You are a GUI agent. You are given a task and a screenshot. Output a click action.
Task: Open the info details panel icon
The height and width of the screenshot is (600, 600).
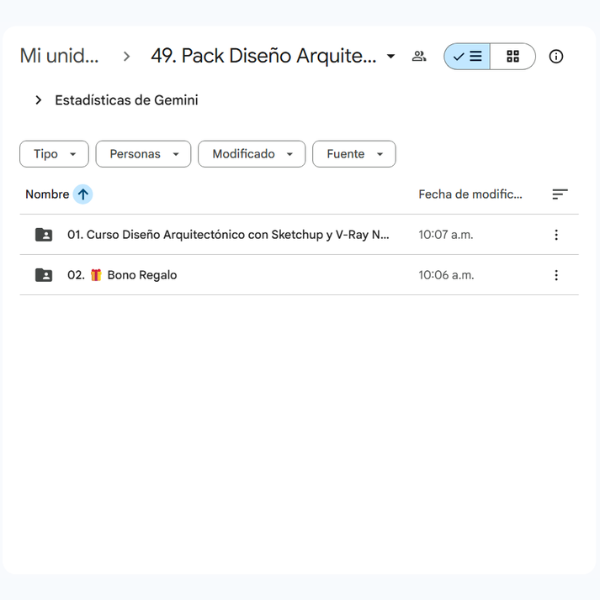click(x=556, y=57)
